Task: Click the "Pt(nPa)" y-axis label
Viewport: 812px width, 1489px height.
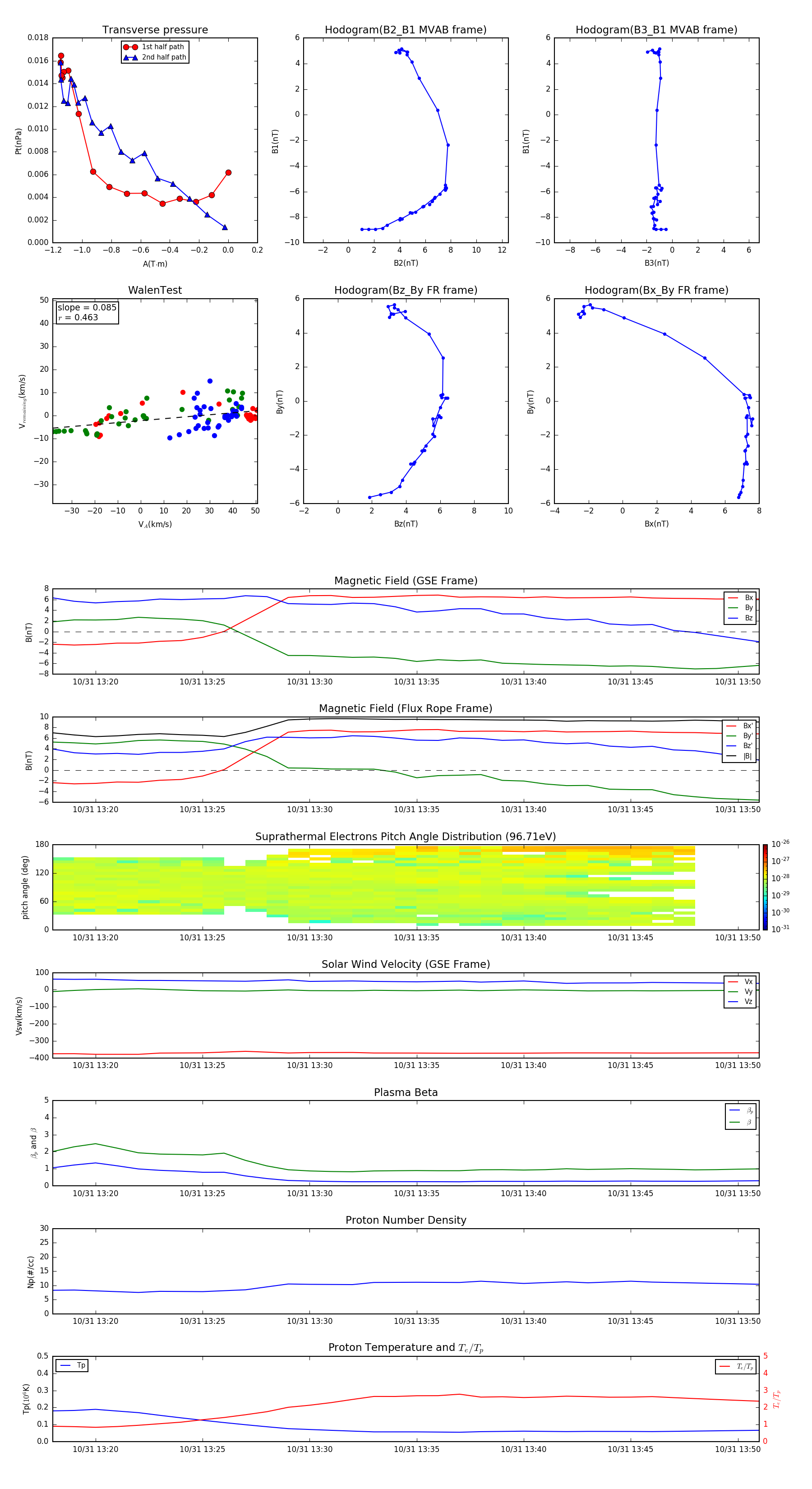Action: pyautogui.click(x=18, y=141)
